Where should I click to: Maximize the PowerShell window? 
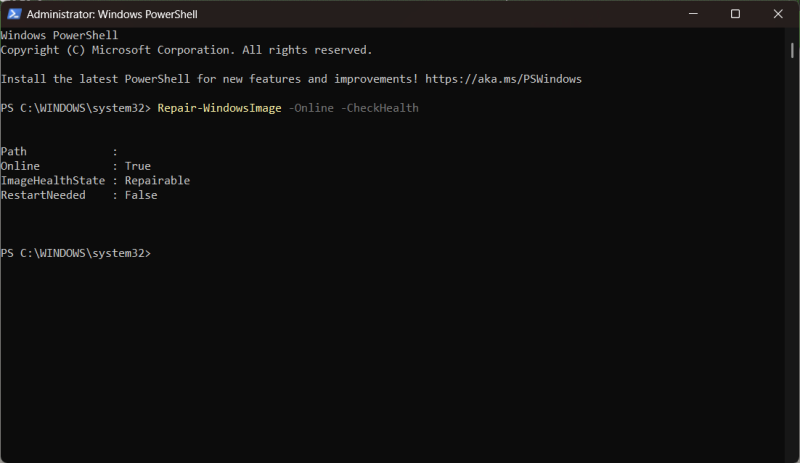[735, 14]
